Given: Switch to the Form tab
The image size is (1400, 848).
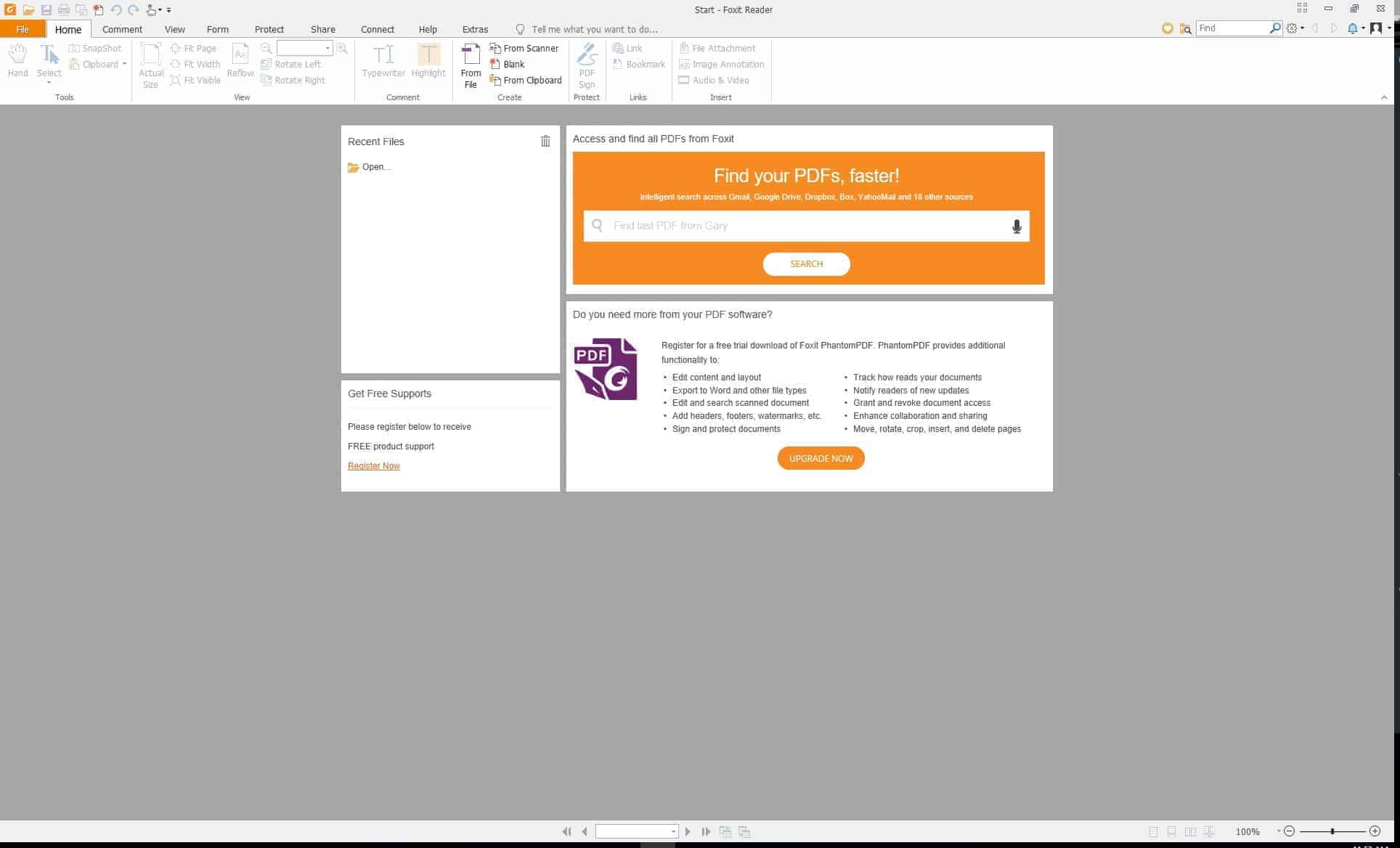Looking at the screenshot, I should click(217, 29).
